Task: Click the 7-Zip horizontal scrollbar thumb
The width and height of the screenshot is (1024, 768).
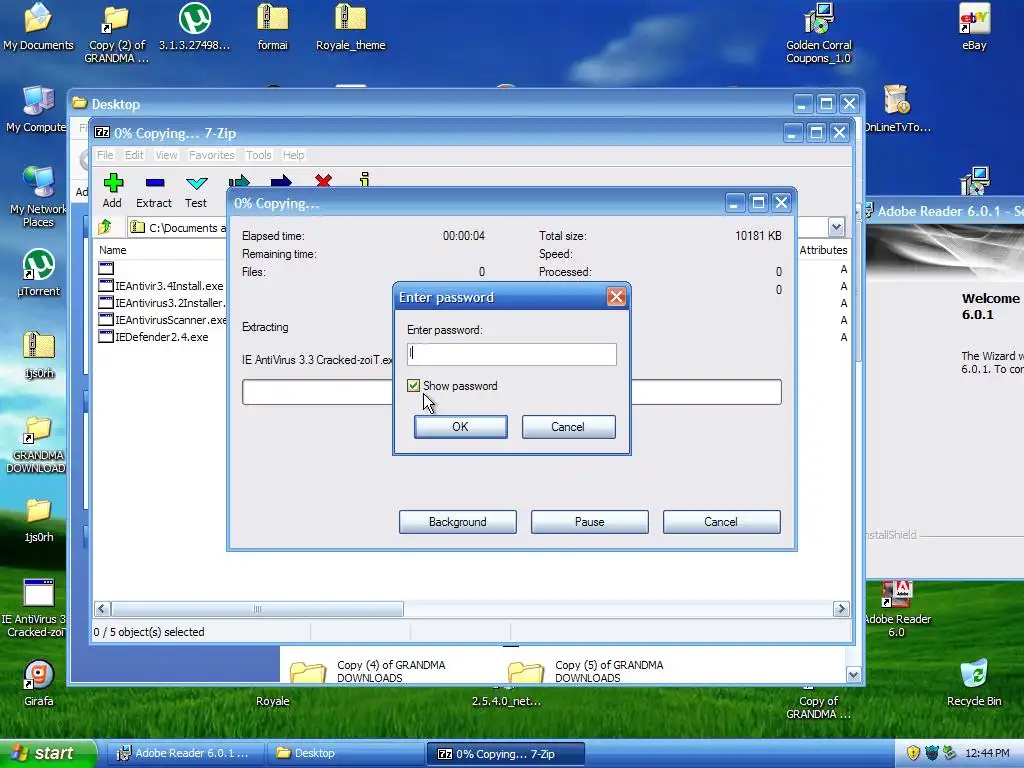Action: tap(257, 609)
